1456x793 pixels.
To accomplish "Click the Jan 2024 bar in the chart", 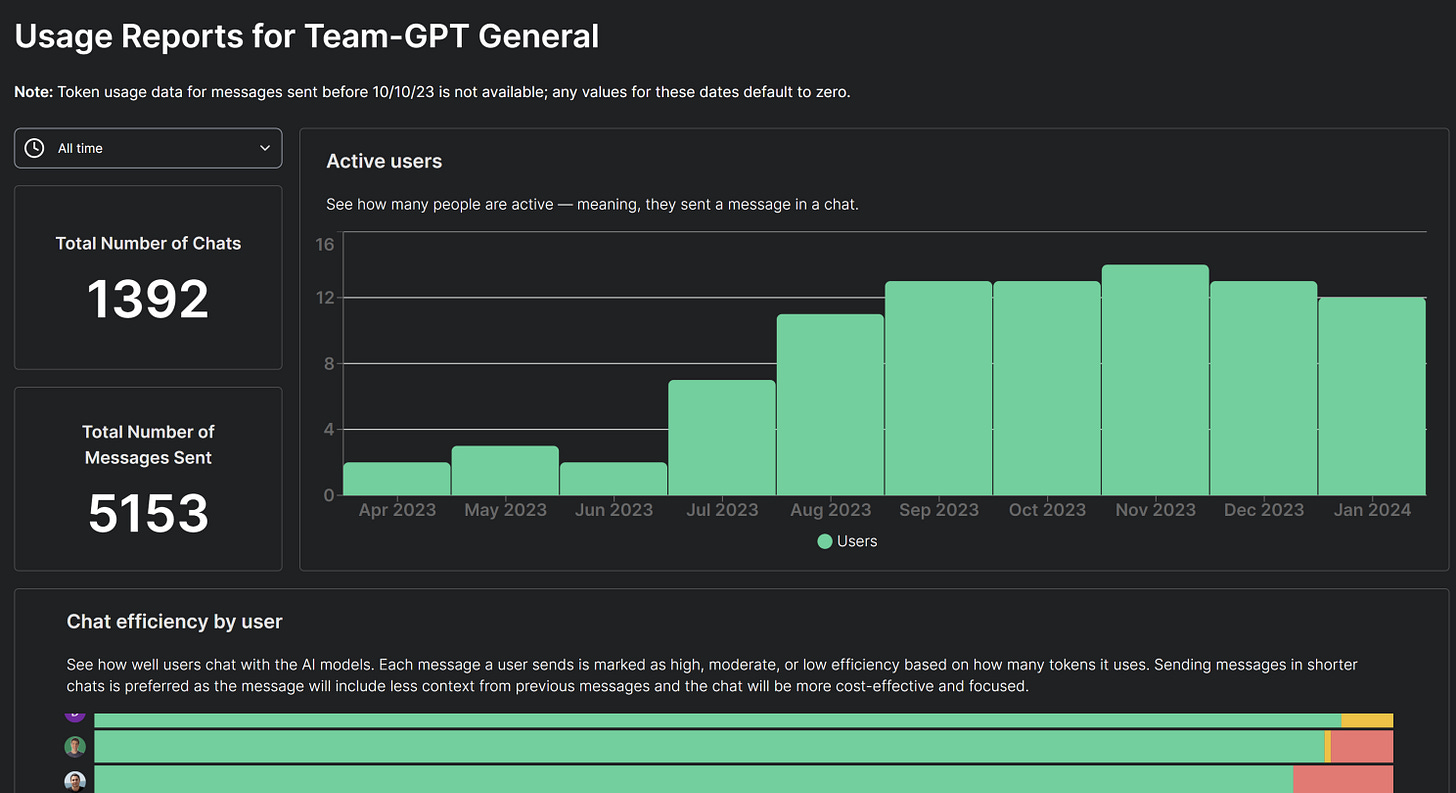I will pyautogui.click(x=1372, y=396).
